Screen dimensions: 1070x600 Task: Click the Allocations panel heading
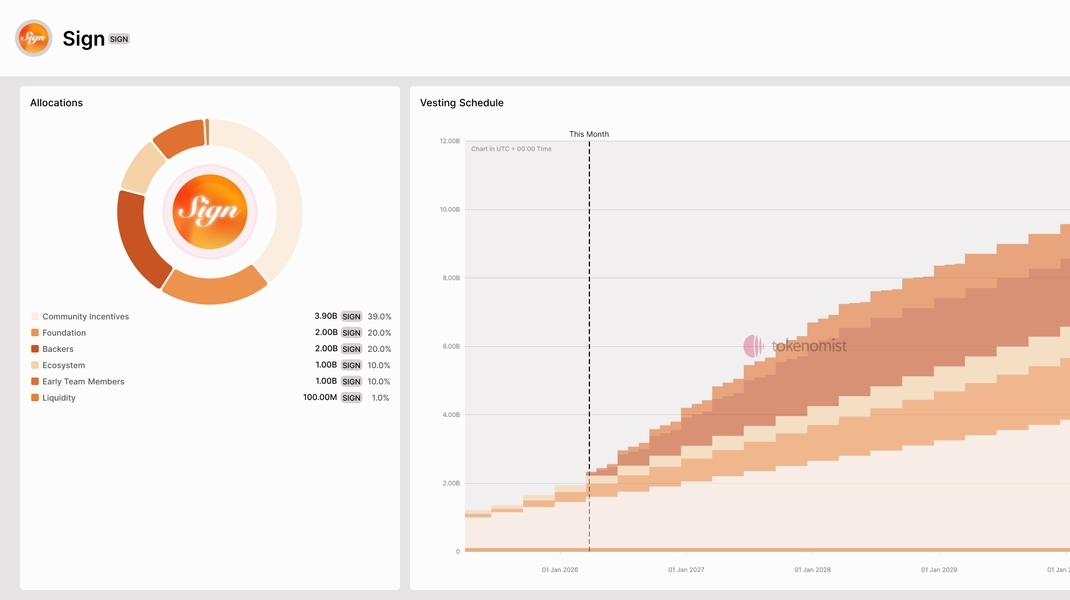[56, 102]
